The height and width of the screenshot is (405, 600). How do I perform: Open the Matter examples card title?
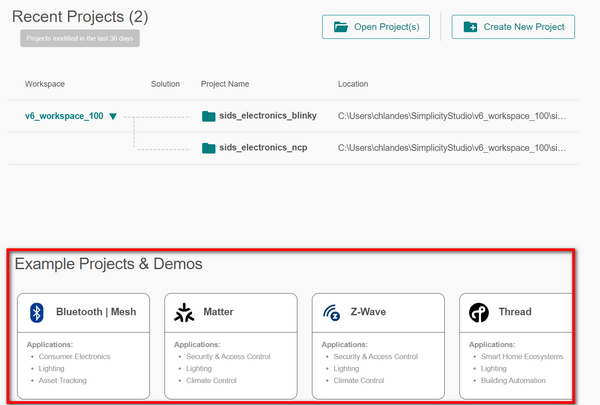point(218,312)
